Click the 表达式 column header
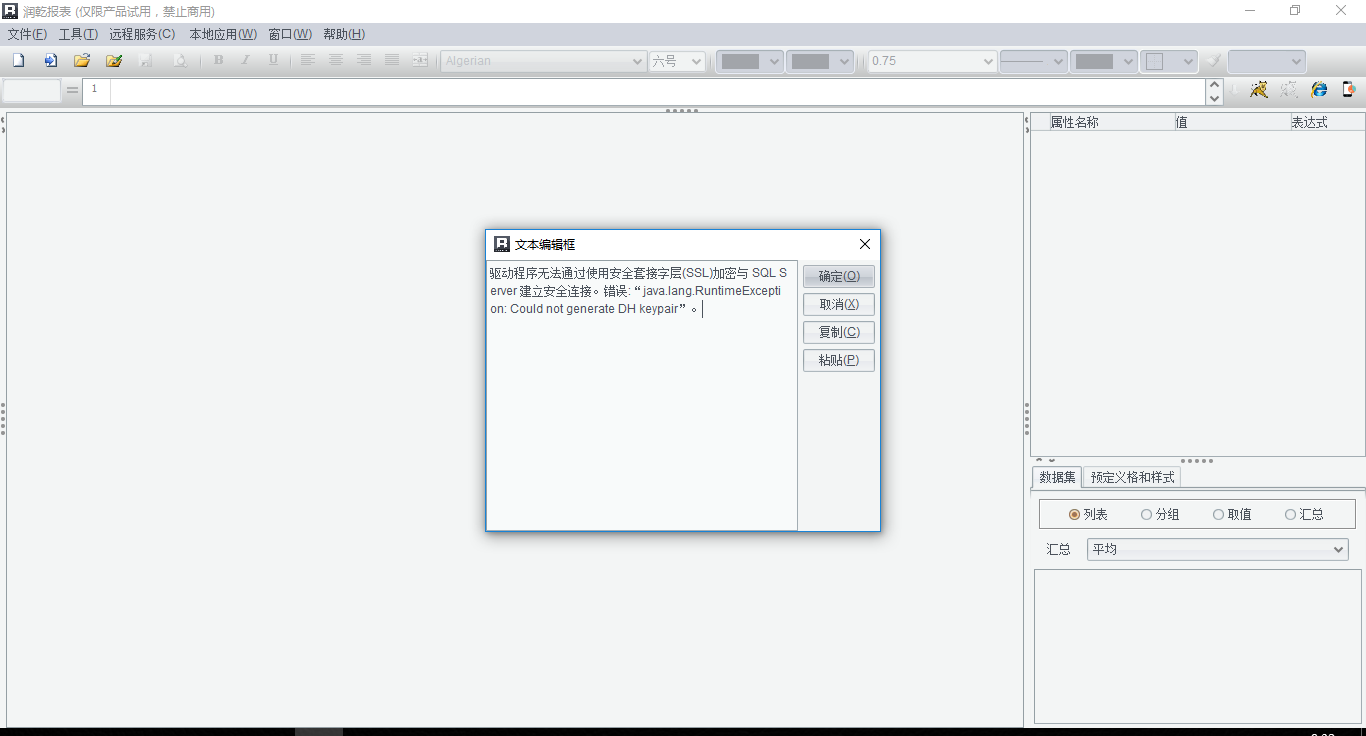Screen dimensions: 1366x736 pyautogui.click(x=1326, y=122)
